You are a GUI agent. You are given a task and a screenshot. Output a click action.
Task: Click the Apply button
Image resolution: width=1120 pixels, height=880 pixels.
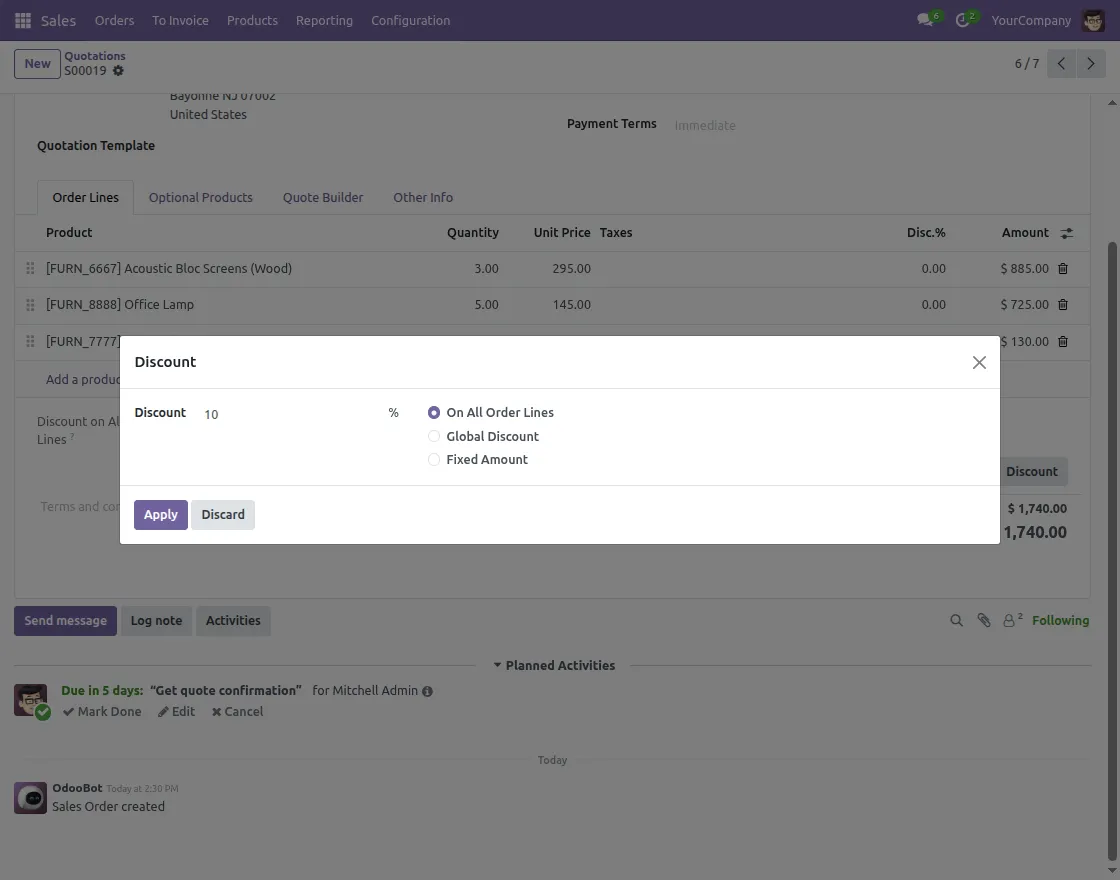(x=161, y=515)
